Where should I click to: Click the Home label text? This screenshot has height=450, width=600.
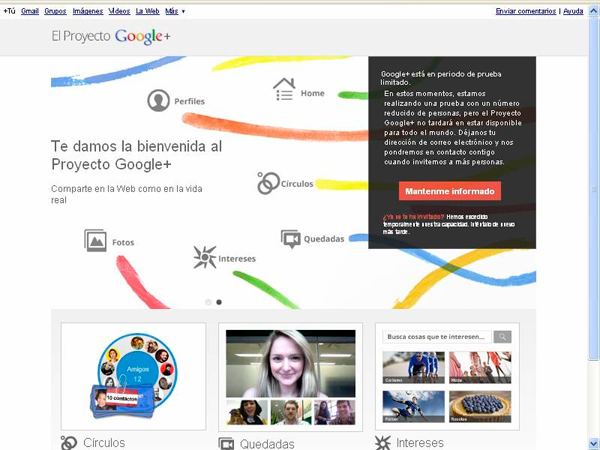tap(313, 93)
